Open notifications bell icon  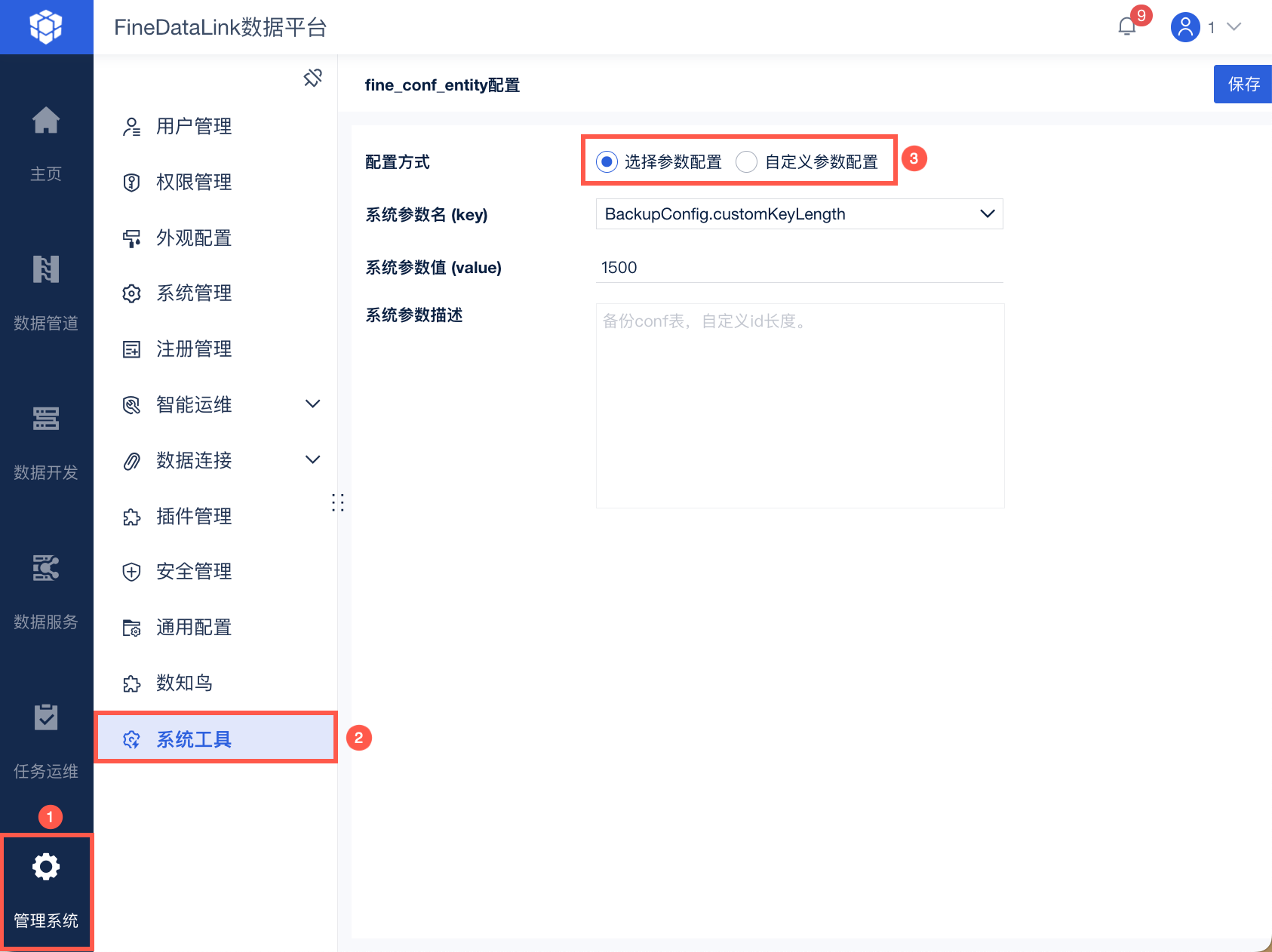(1127, 26)
